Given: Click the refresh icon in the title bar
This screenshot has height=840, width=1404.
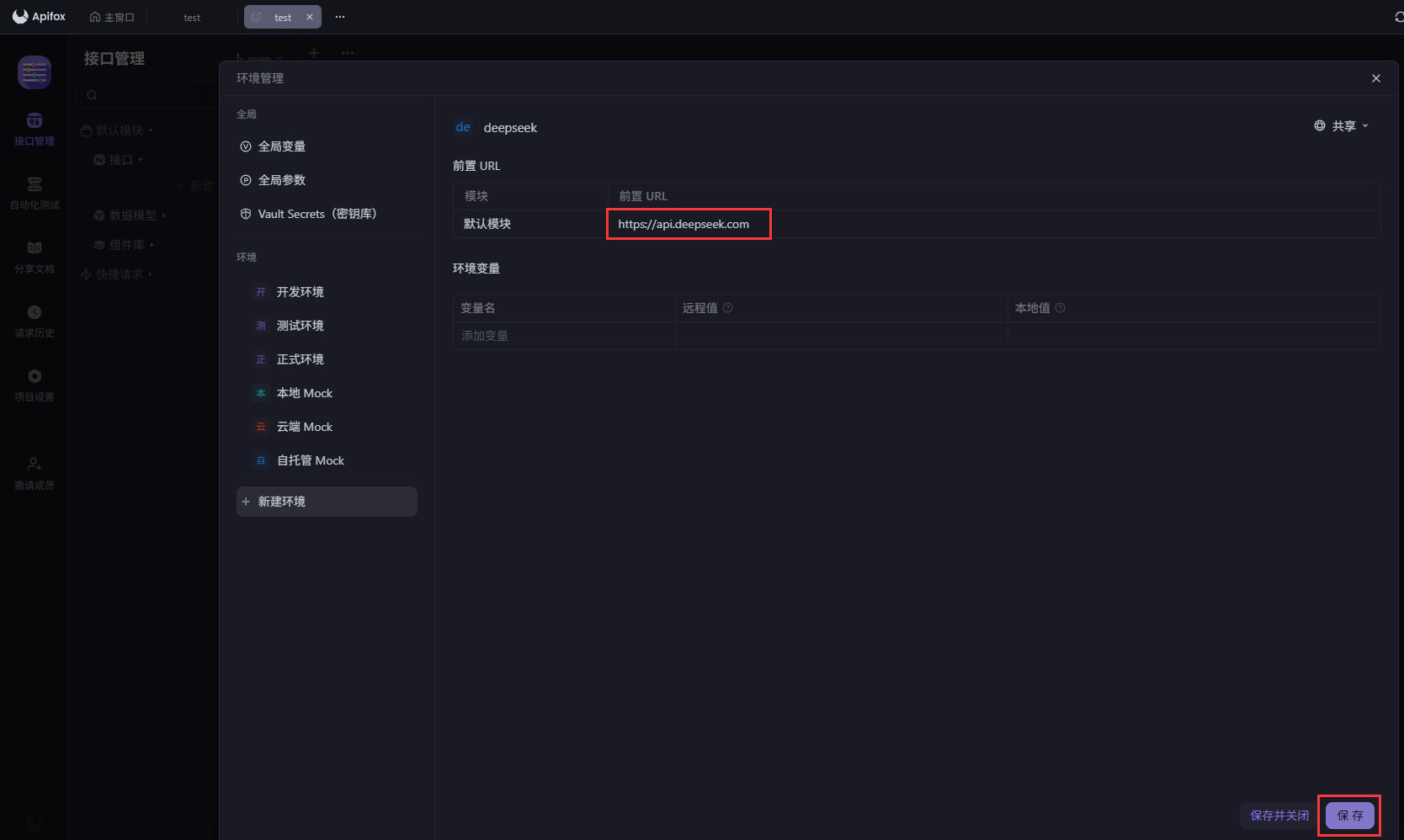Looking at the screenshot, I should click(x=1398, y=17).
